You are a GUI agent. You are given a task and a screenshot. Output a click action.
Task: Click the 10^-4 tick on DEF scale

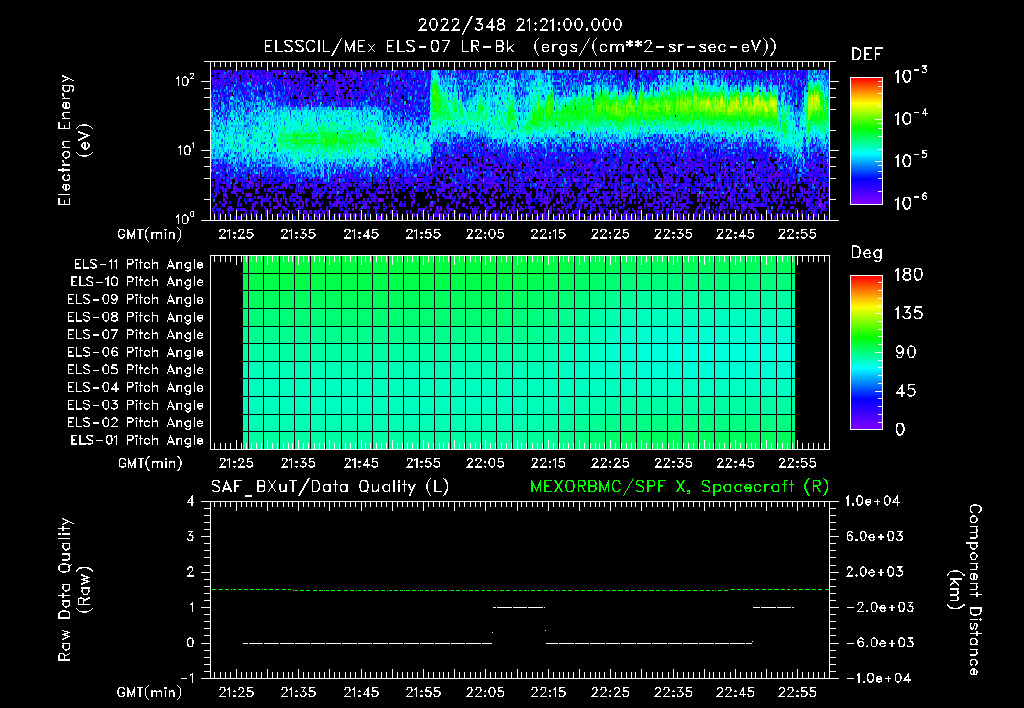910,118
